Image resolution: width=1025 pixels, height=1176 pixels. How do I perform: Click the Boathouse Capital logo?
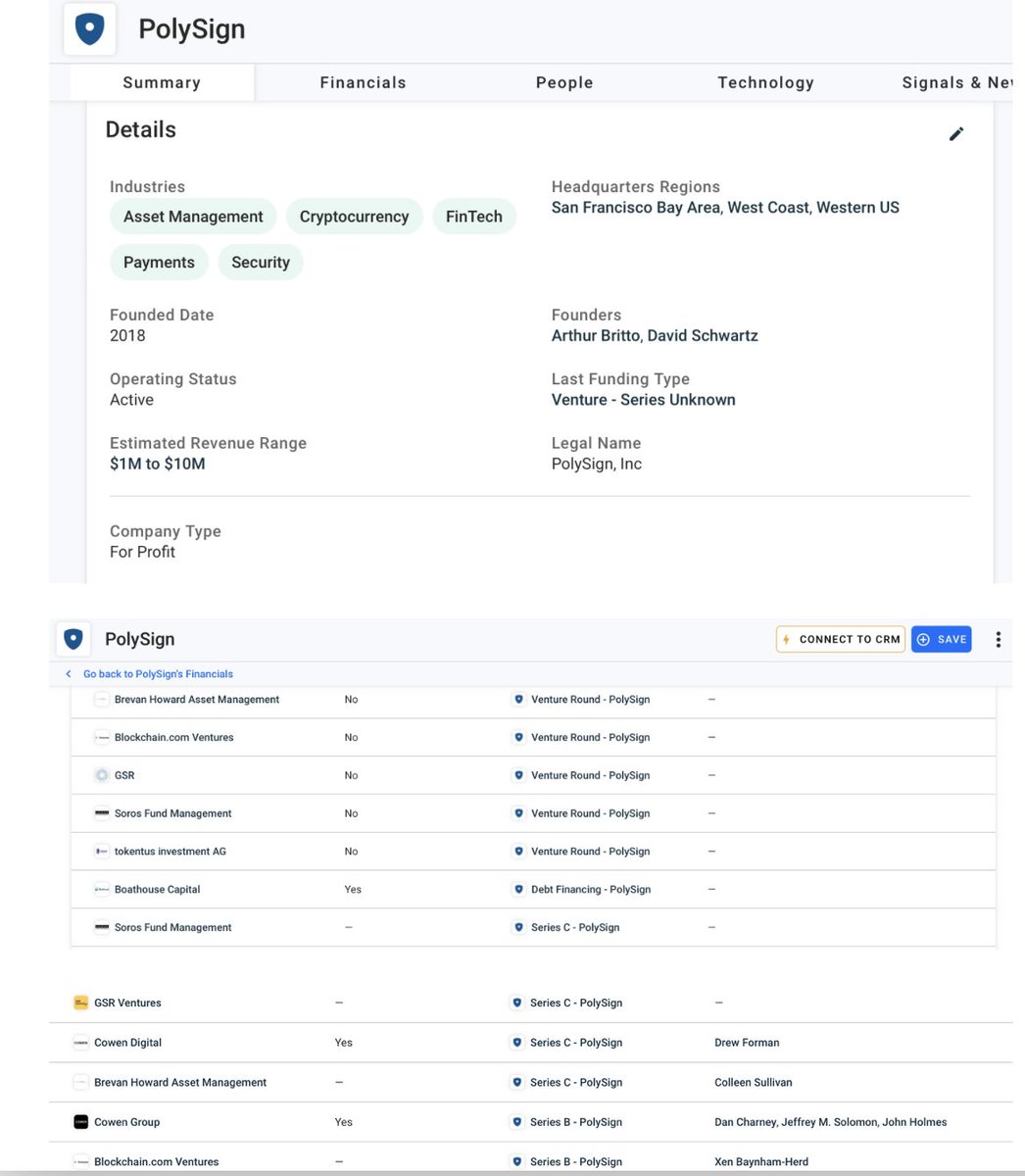102,890
